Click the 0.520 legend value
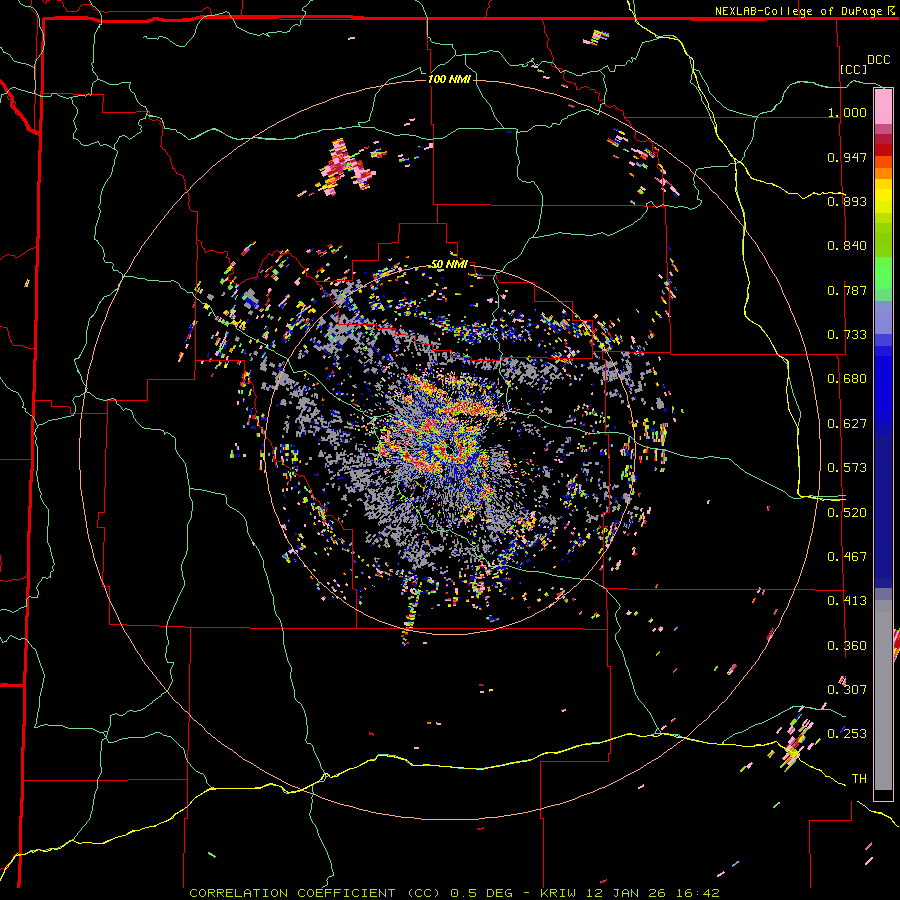The image size is (900, 900). tap(847, 513)
